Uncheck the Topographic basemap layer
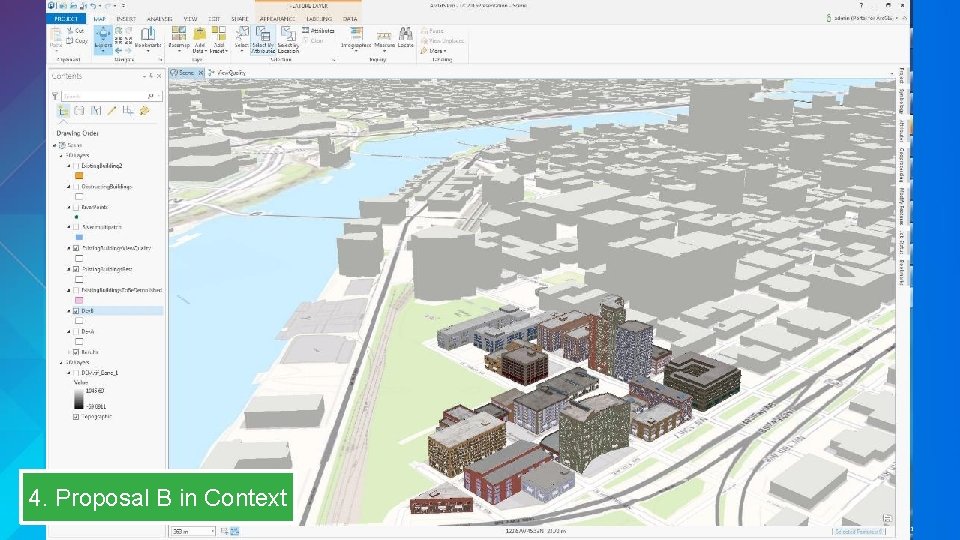Viewport: 960px width, 540px height. coord(76,417)
